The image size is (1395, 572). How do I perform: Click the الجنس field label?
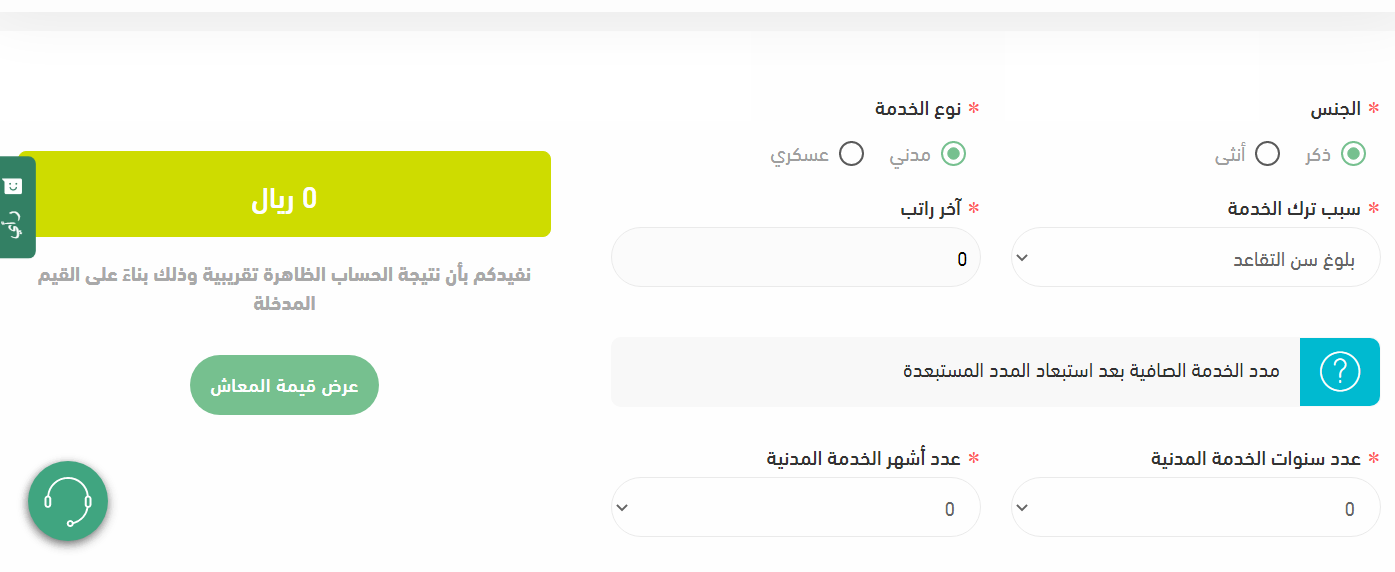pyautogui.click(x=1339, y=108)
